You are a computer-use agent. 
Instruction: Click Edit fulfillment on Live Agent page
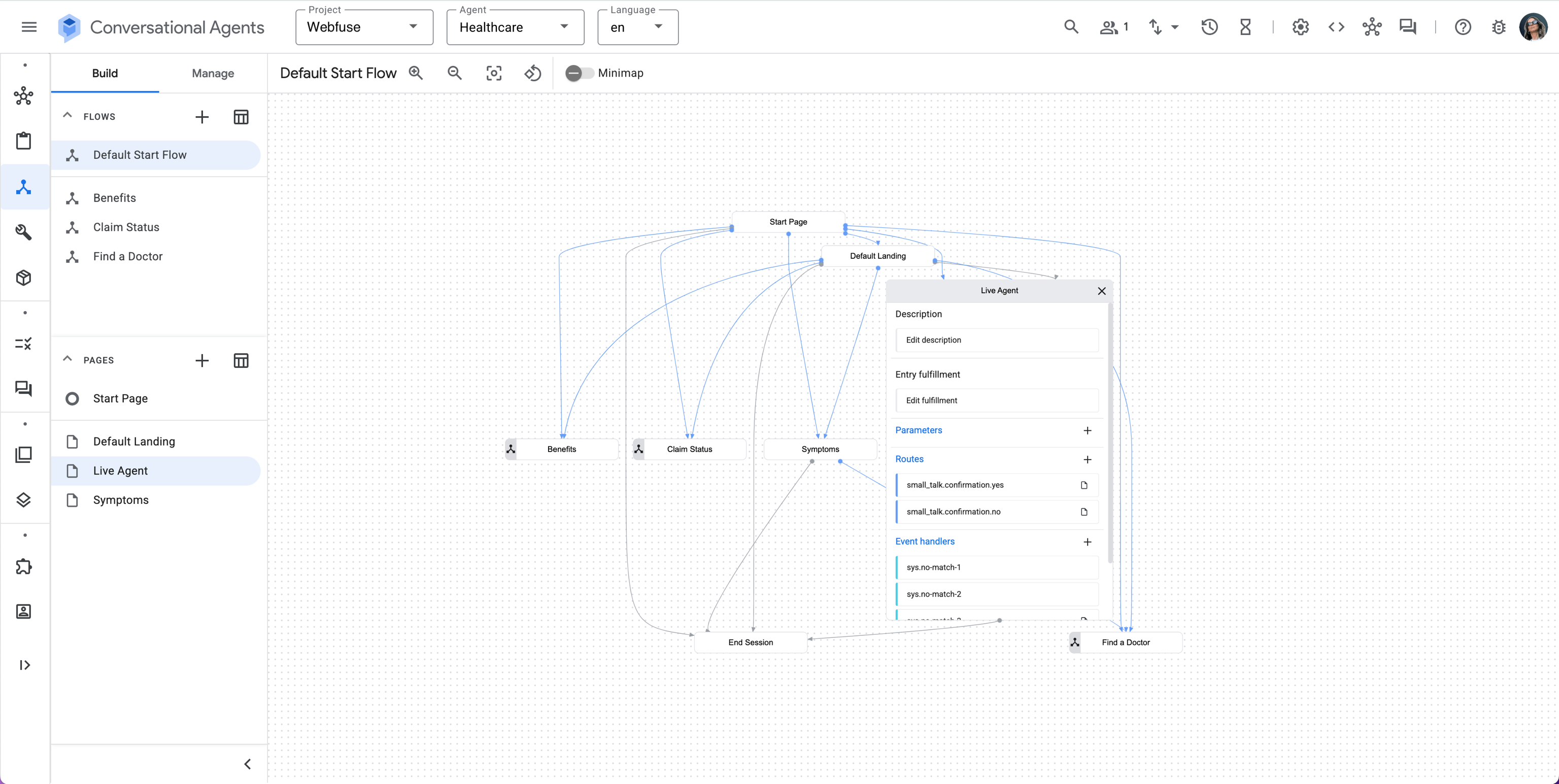pyautogui.click(x=997, y=400)
